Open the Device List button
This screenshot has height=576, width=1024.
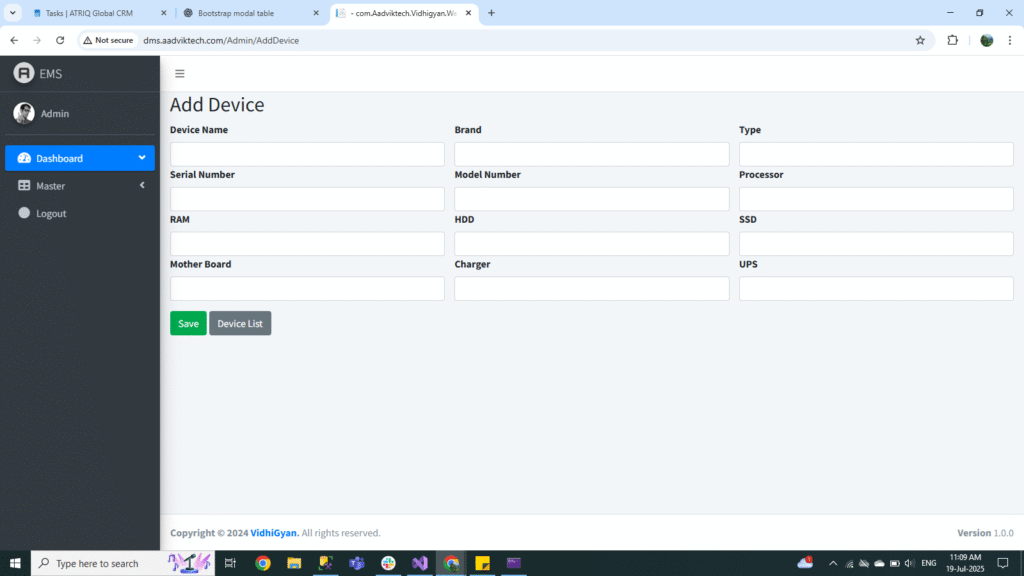point(240,323)
